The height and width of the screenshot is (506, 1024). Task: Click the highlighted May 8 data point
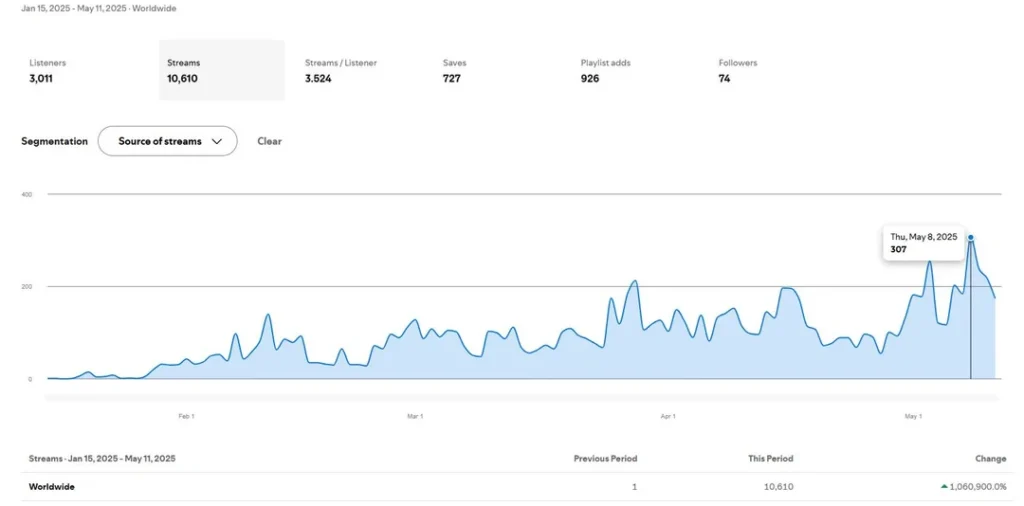point(970,237)
